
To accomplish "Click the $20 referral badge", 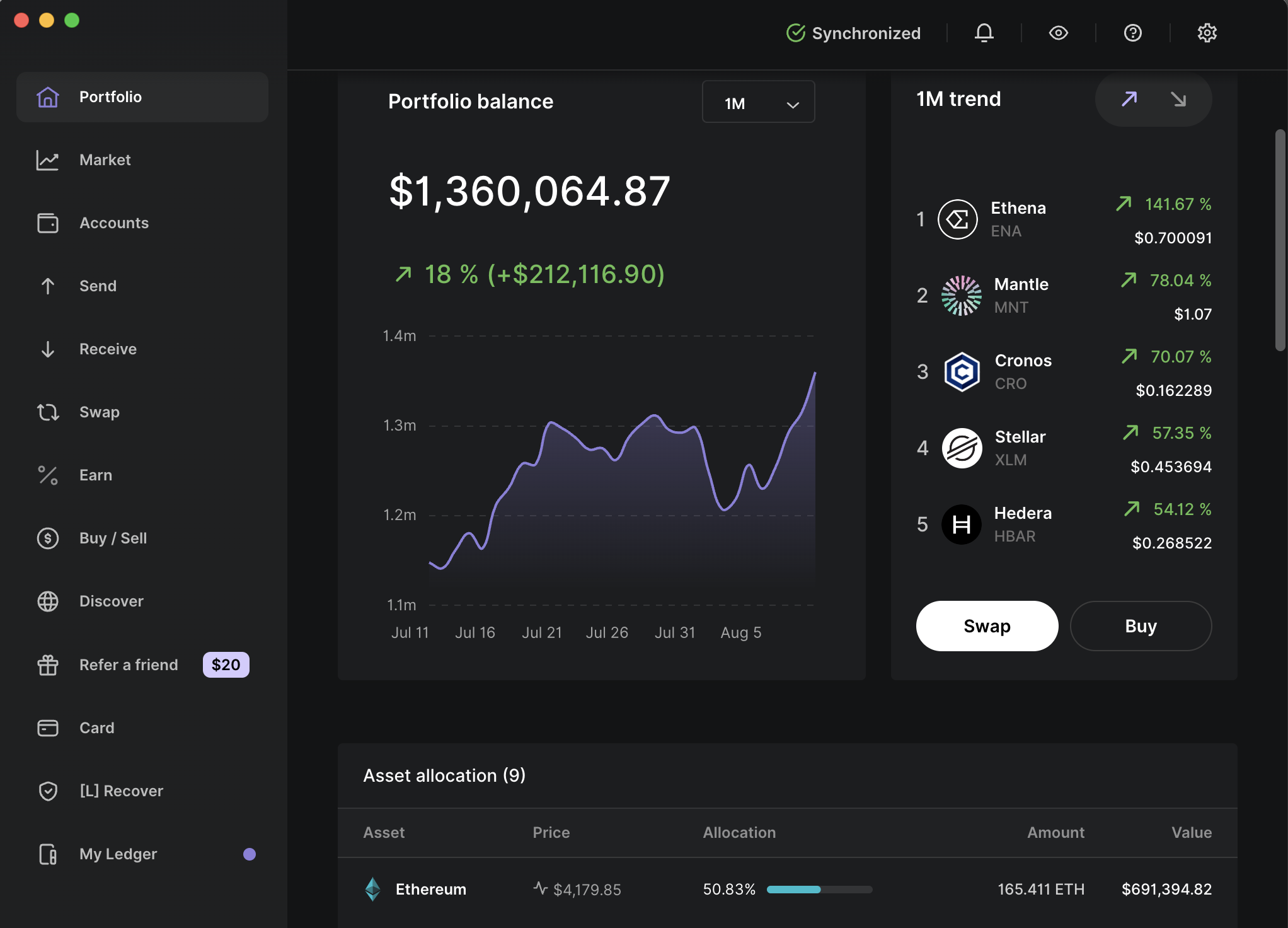I will click(x=226, y=665).
